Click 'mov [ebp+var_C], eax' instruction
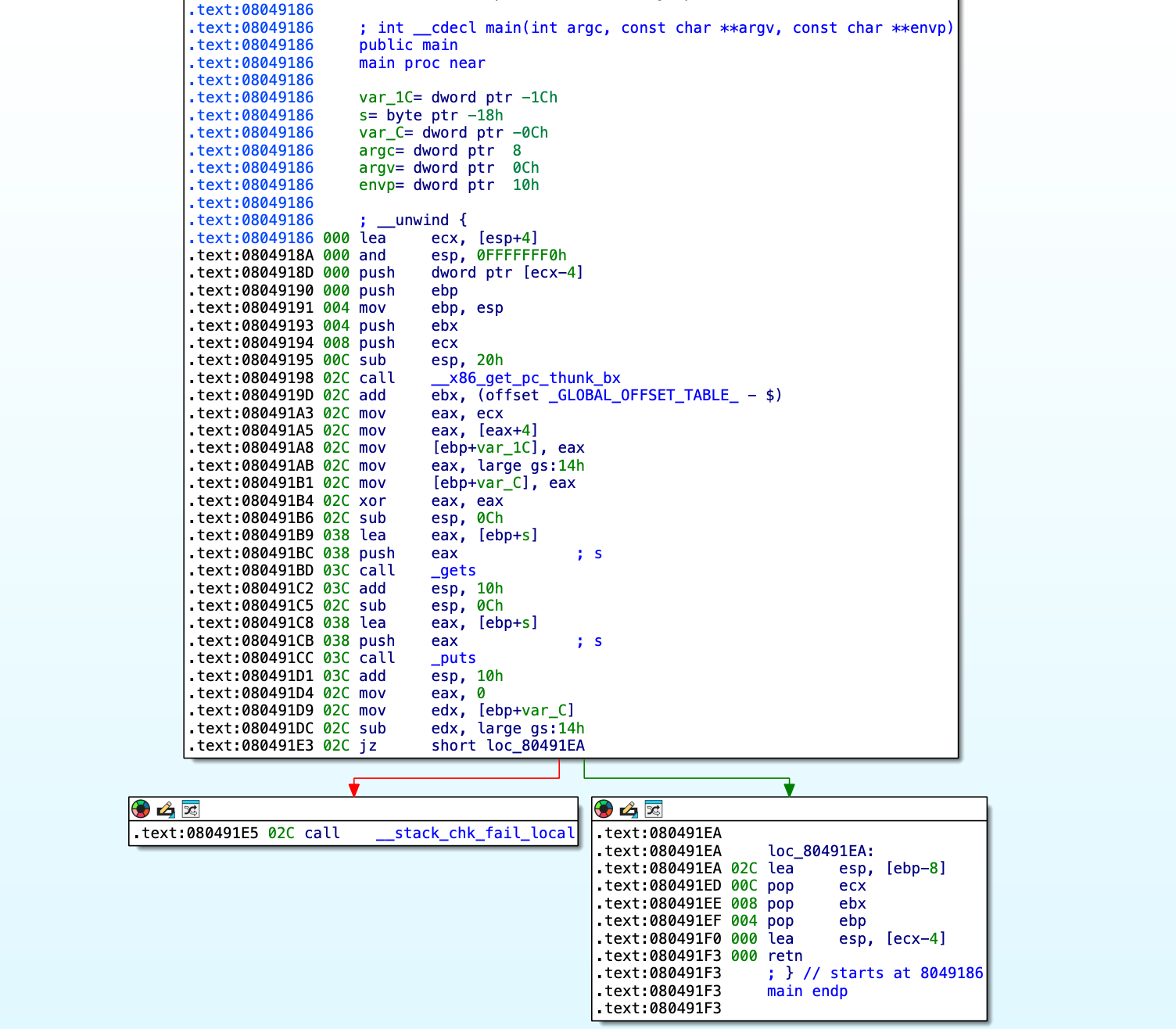 [468, 483]
